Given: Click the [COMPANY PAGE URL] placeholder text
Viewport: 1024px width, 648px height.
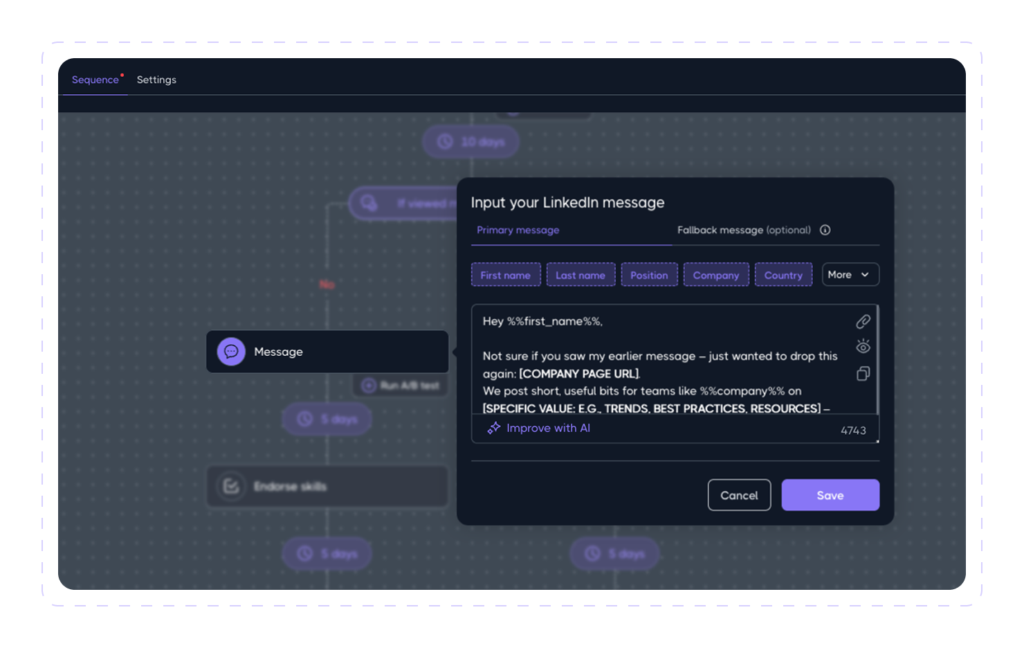Looking at the screenshot, I should coord(579,374).
